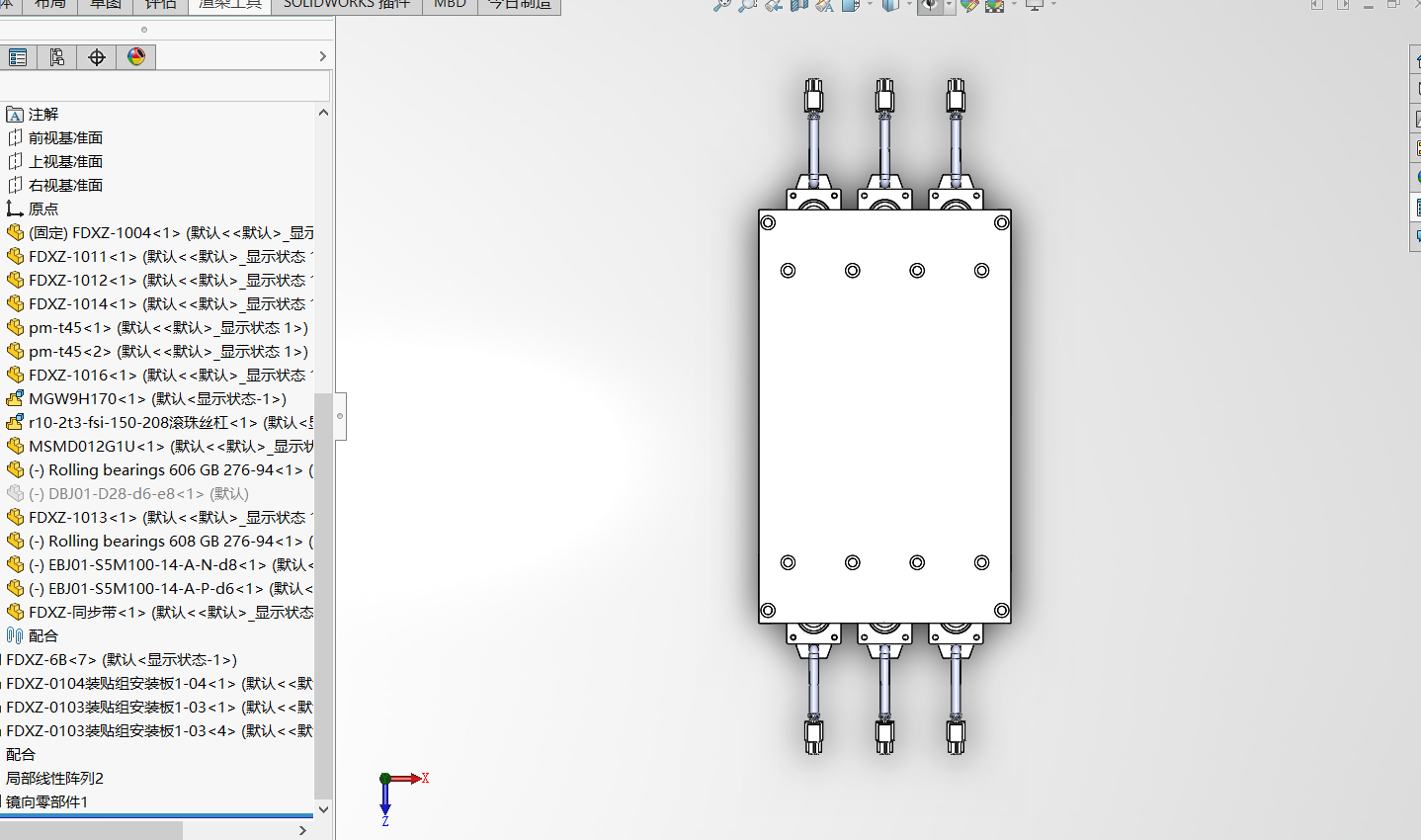Switch to the MBD tab
The height and width of the screenshot is (840, 1421).
(x=450, y=5)
